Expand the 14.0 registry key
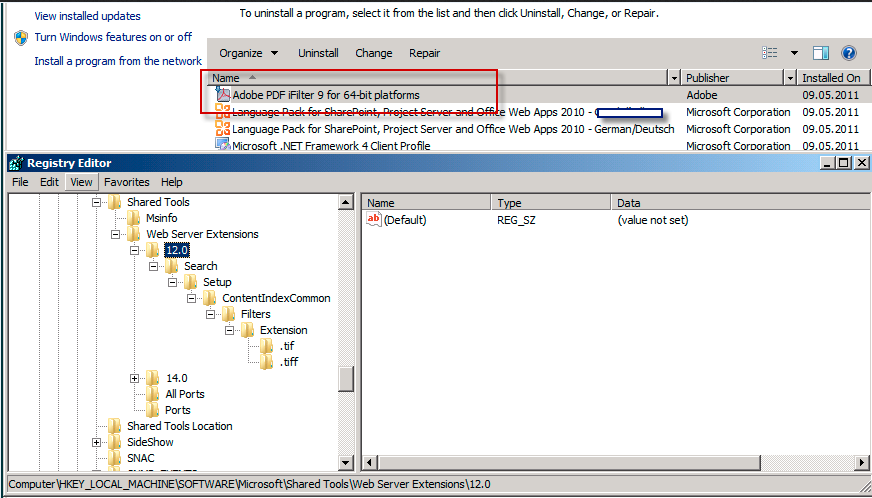872x498 pixels. pos(134,378)
